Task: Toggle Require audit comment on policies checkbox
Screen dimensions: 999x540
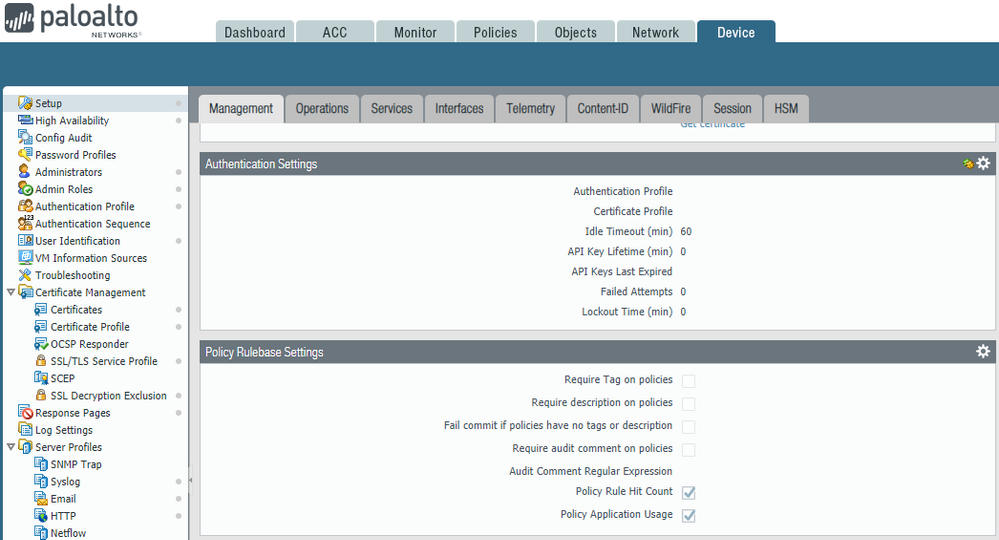Action: point(689,450)
